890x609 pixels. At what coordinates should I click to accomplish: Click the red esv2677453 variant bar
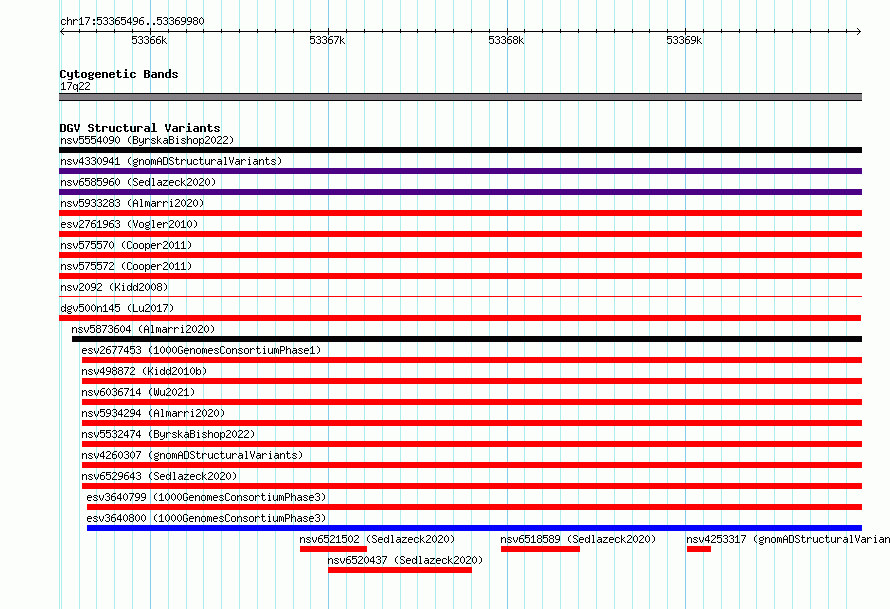(x=472, y=360)
